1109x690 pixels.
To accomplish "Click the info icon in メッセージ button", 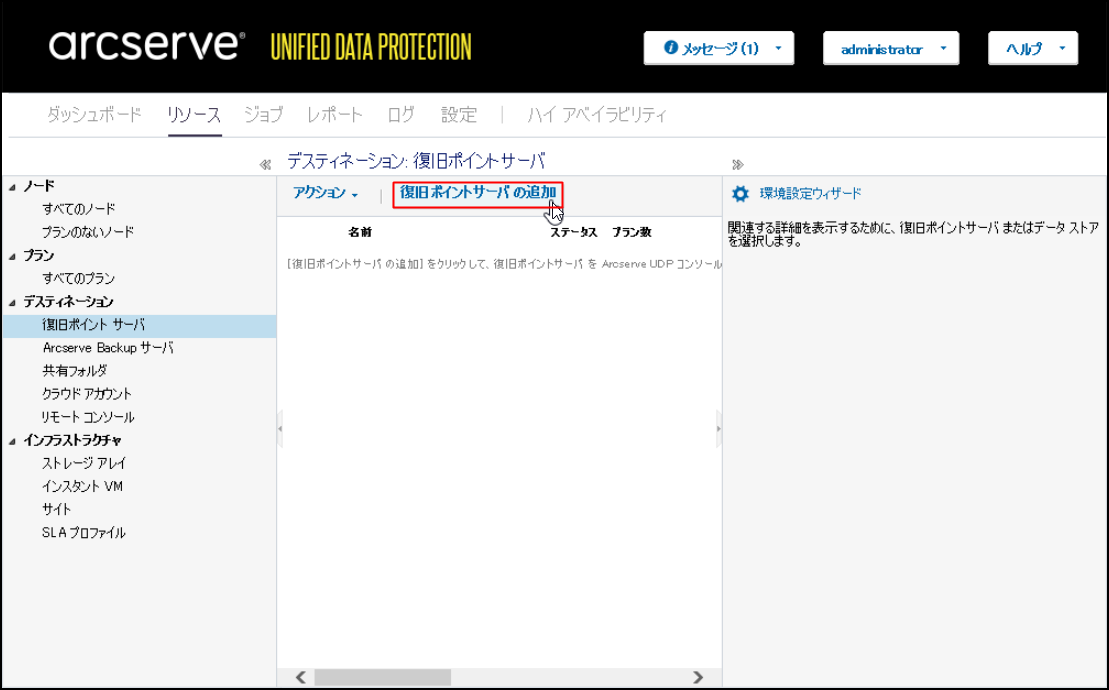I will 671,48.
